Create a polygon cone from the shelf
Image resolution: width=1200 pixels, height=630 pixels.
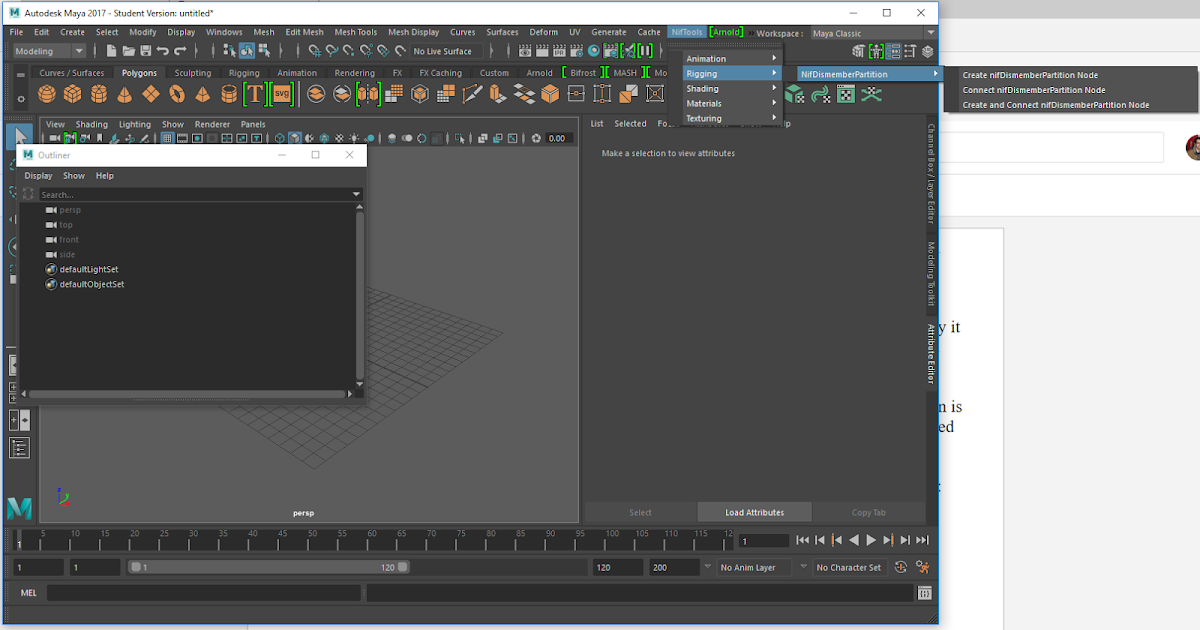coord(125,94)
